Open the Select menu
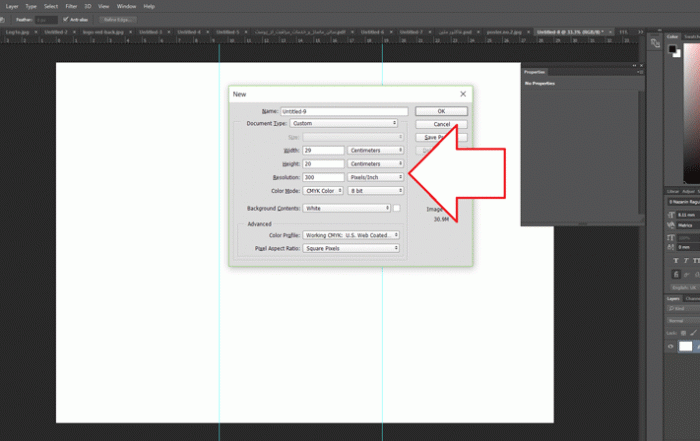Viewport: 700px width, 441px height. [51, 6]
